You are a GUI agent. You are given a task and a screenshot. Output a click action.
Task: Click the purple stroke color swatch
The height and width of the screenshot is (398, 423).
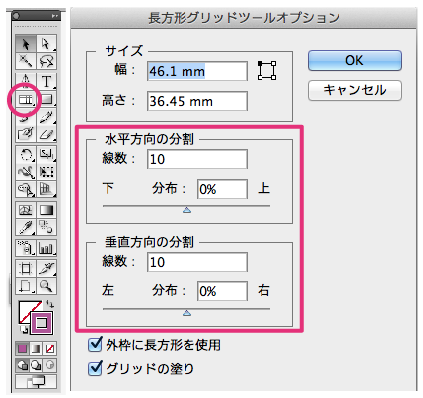pos(41,323)
